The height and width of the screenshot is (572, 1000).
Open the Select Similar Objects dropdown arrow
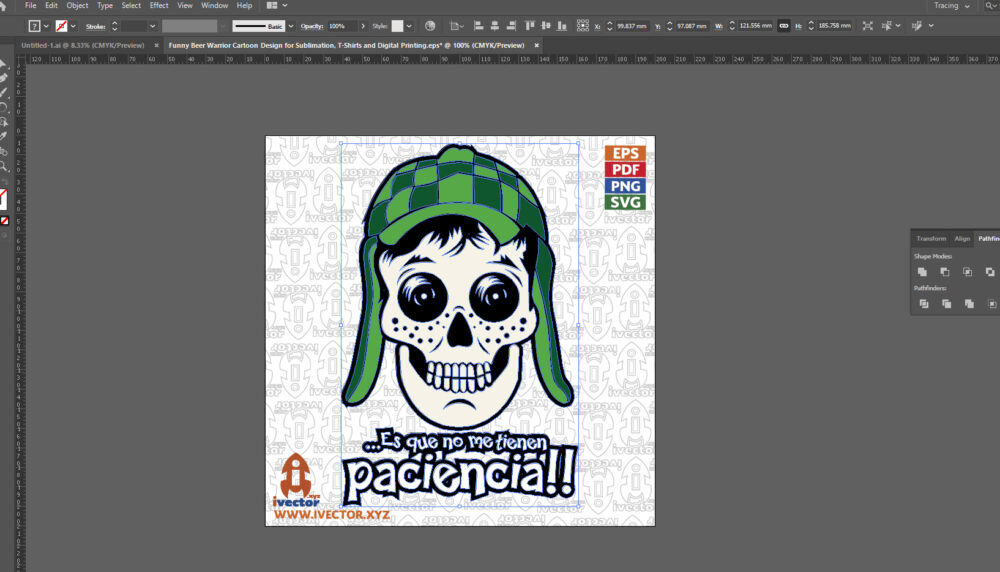pyautogui.click(x=898, y=26)
